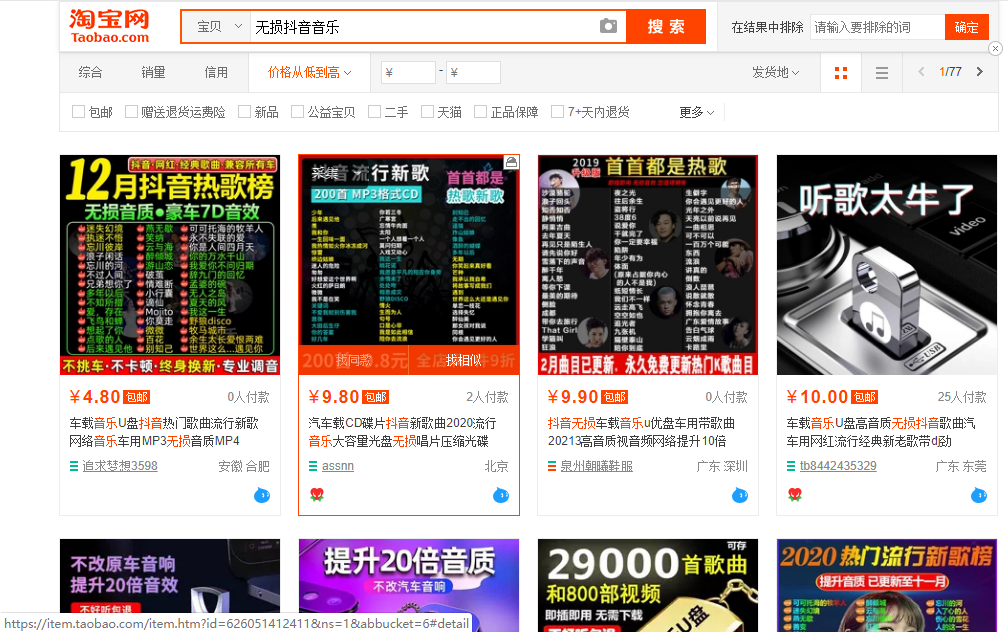The width and height of the screenshot is (1008, 632).
Task: Open 价格从低到高 sort dropdown
Action: 309,73
